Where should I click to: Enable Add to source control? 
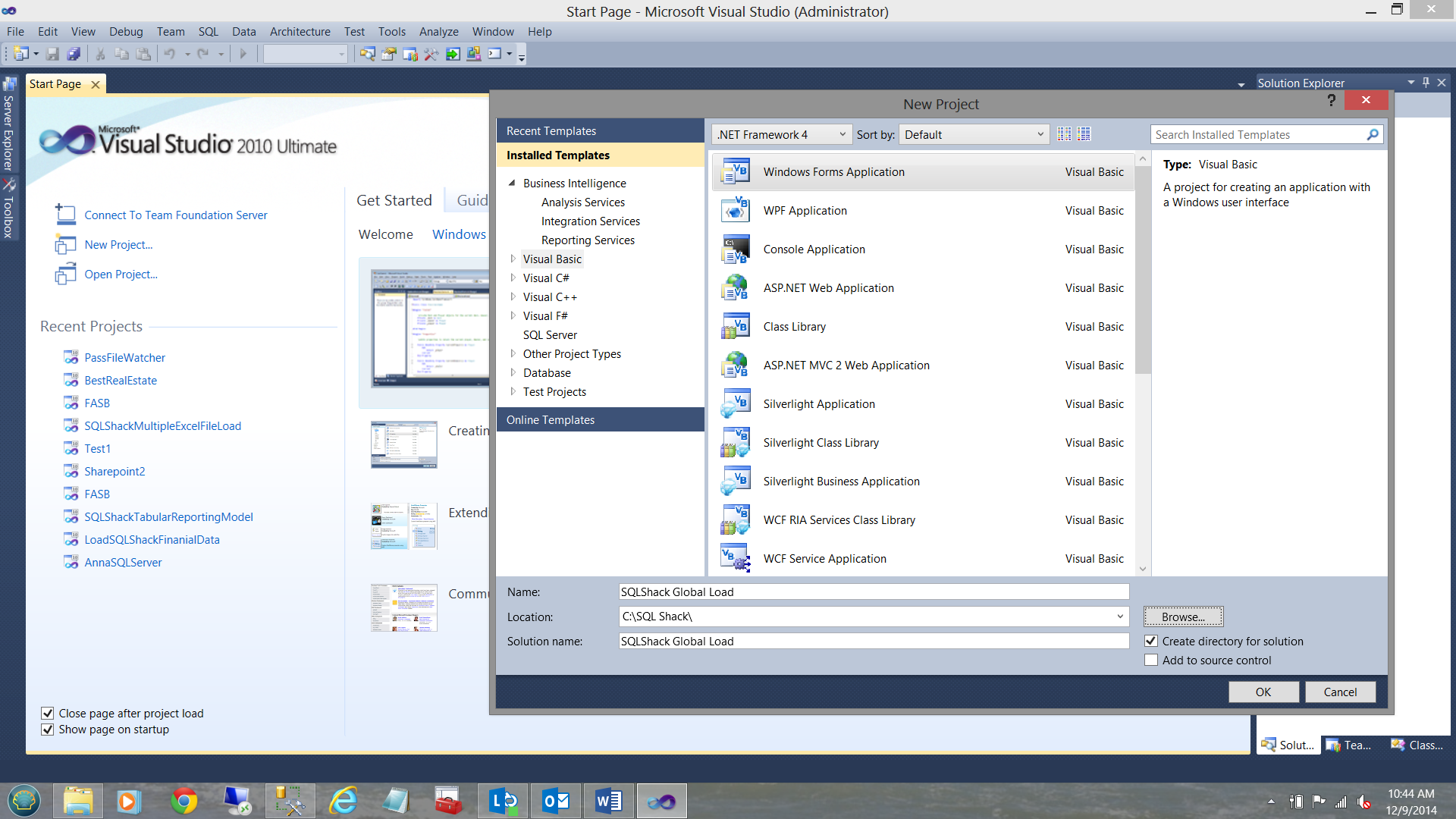(1151, 660)
